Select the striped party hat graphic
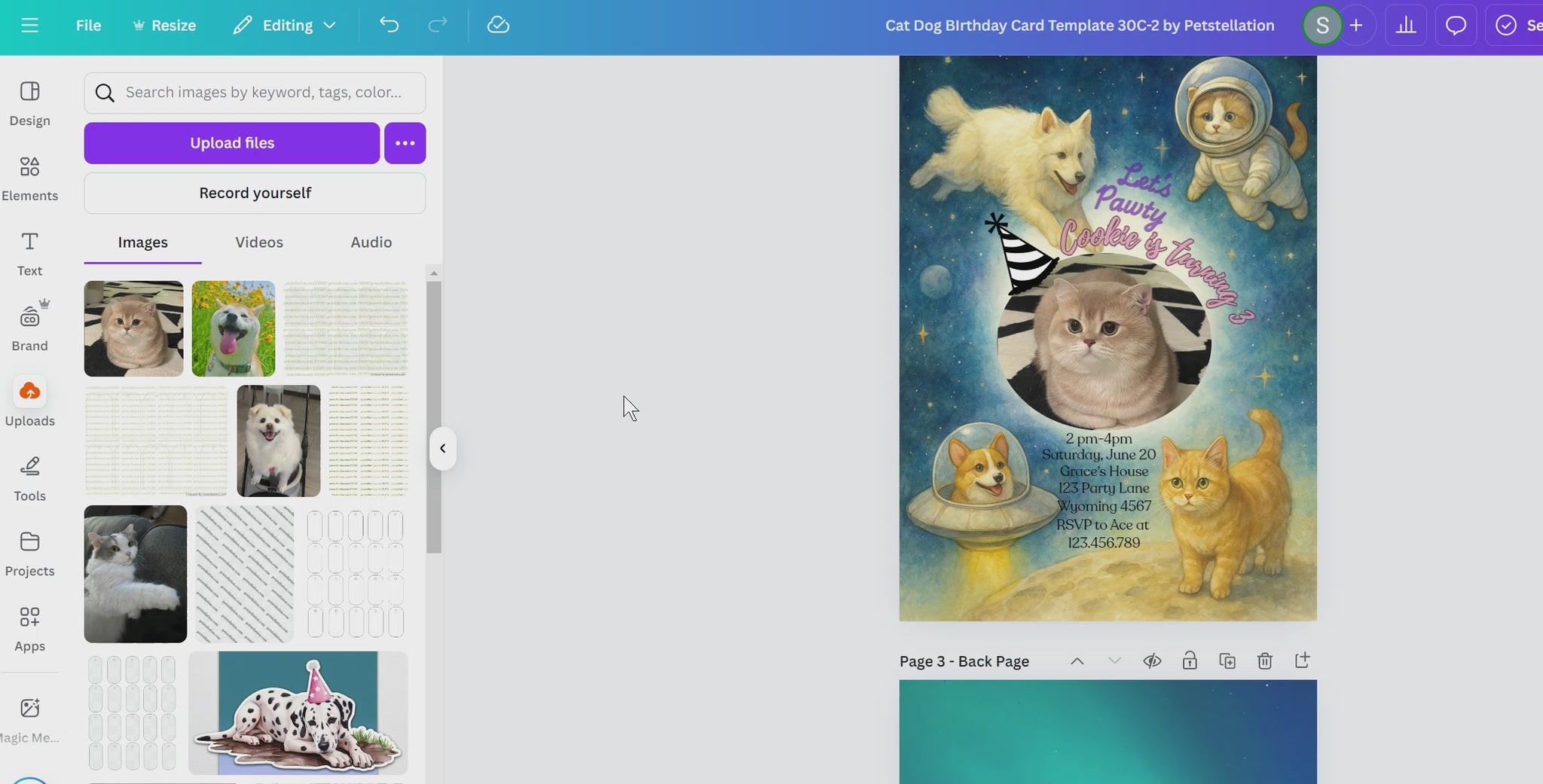The width and height of the screenshot is (1543, 784). [x=1021, y=254]
